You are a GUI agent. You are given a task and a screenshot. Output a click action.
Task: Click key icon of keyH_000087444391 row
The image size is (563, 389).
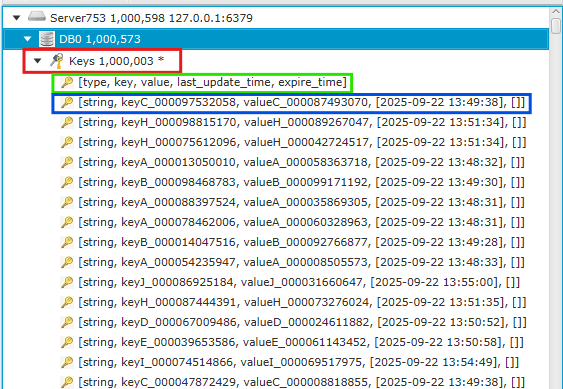click(67, 302)
